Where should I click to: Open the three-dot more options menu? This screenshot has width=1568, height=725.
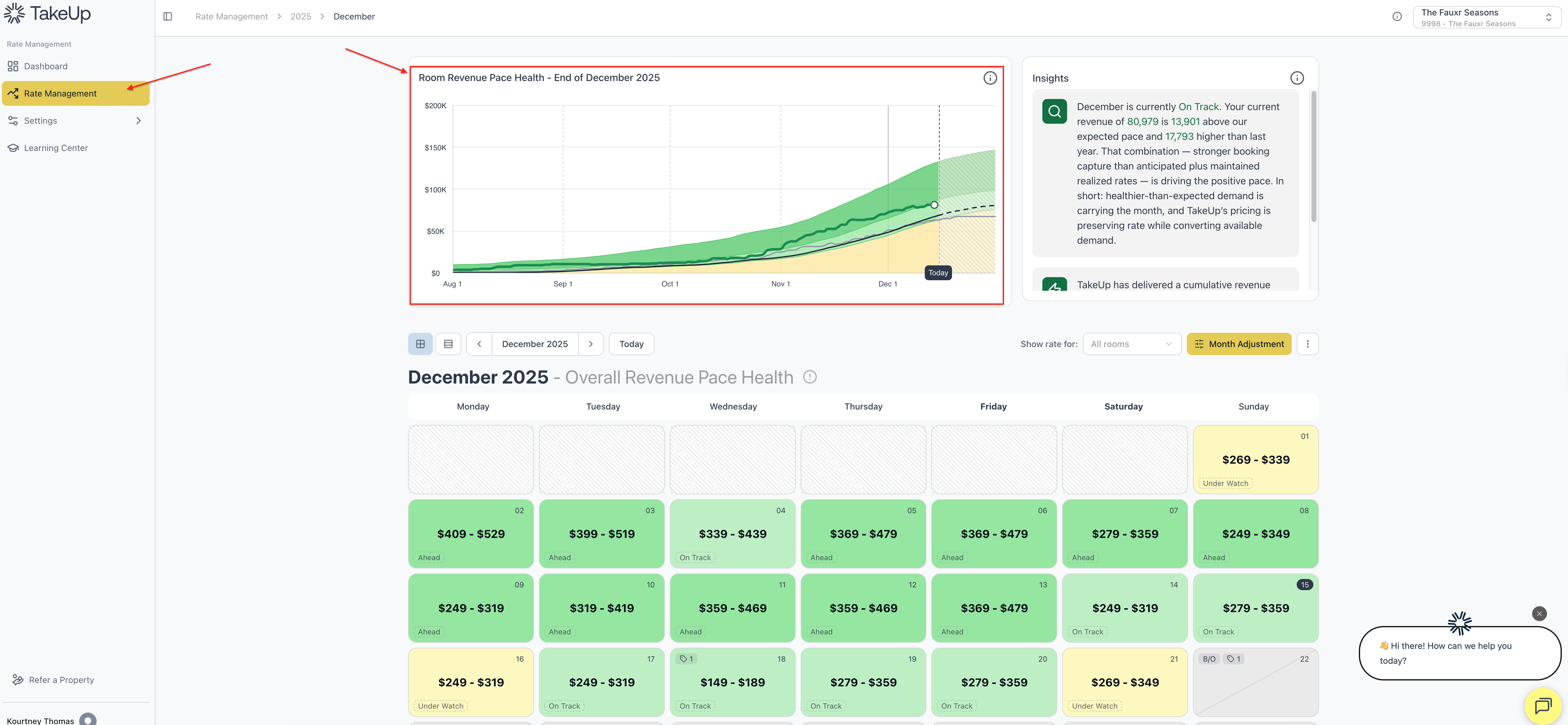click(x=1307, y=344)
